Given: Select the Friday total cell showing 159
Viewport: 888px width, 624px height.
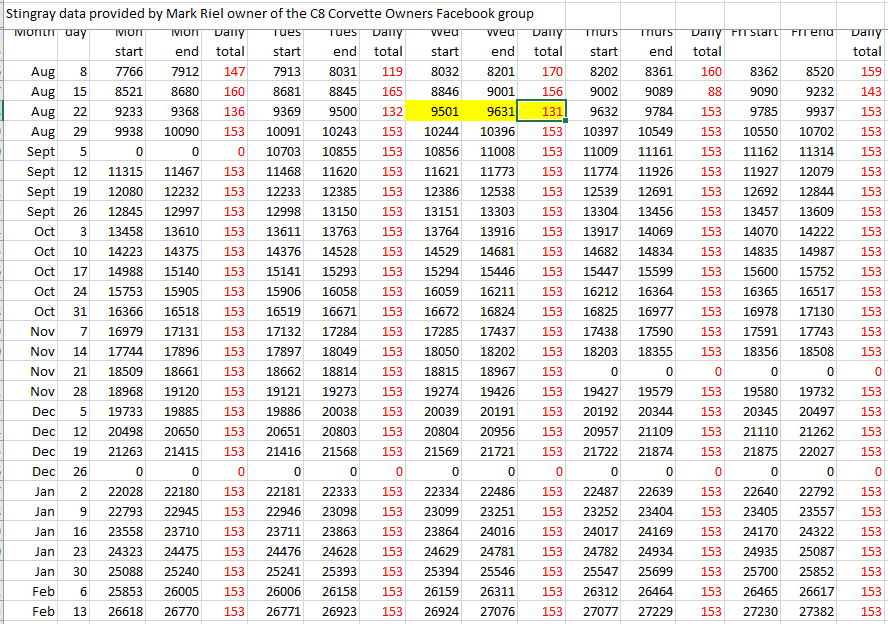Looking at the screenshot, I should click(871, 72).
